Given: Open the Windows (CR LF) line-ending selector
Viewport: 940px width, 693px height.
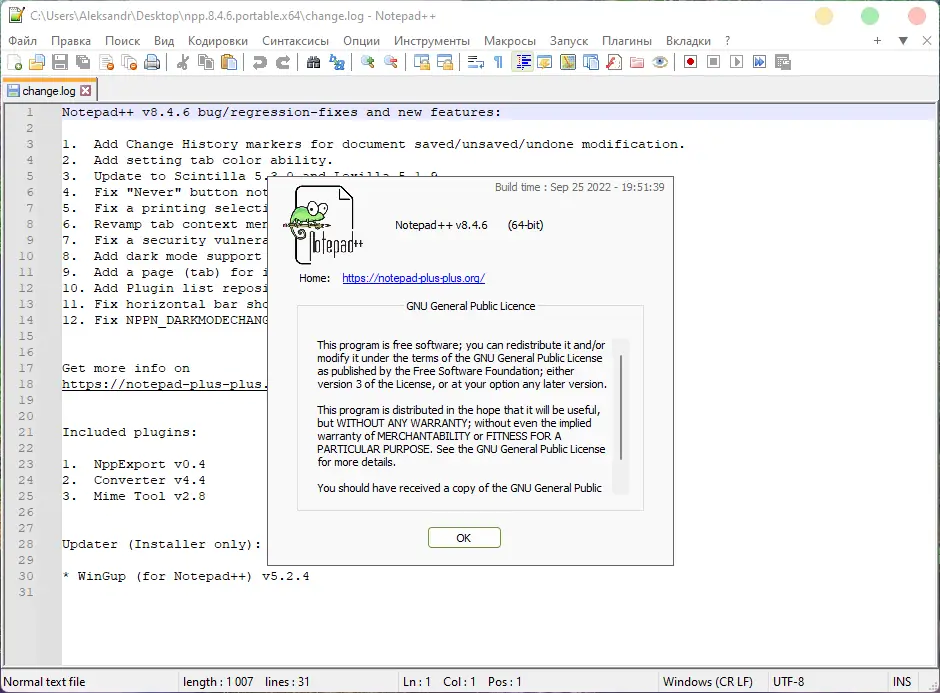Looking at the screenshot, I should tap(707, 682).
